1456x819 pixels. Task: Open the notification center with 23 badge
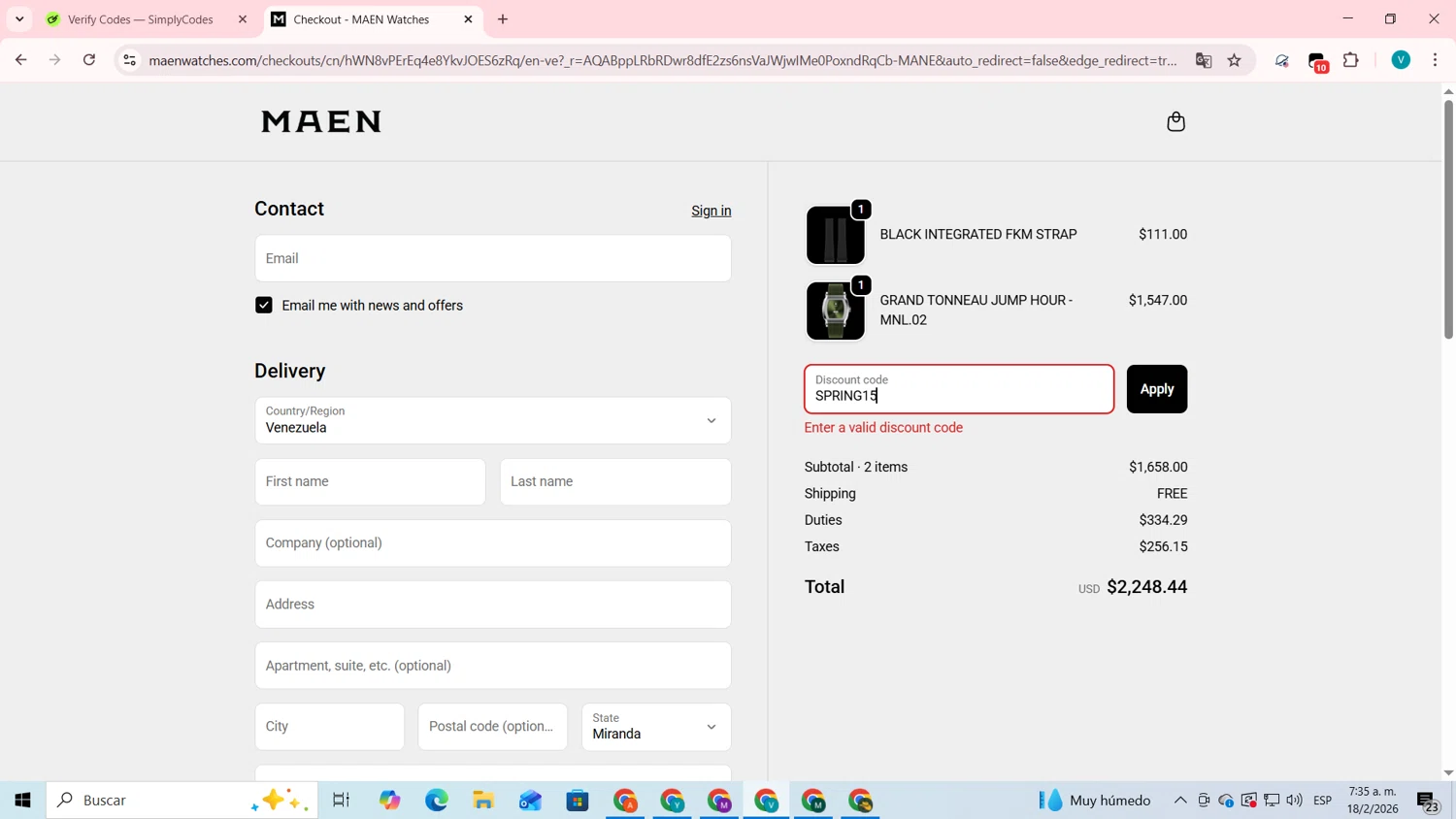point(1429,802)
